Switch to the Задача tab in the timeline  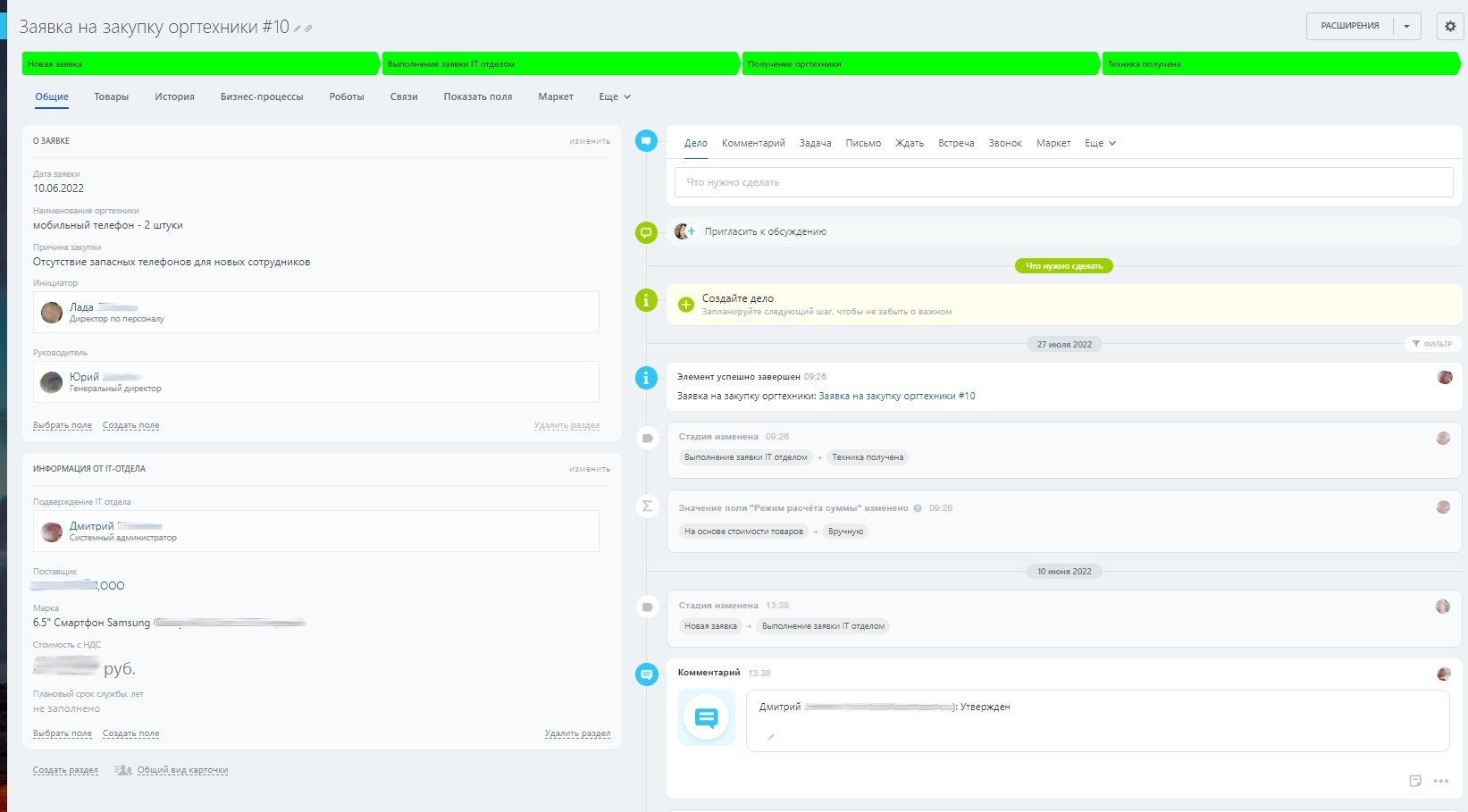tap(815, 143)
